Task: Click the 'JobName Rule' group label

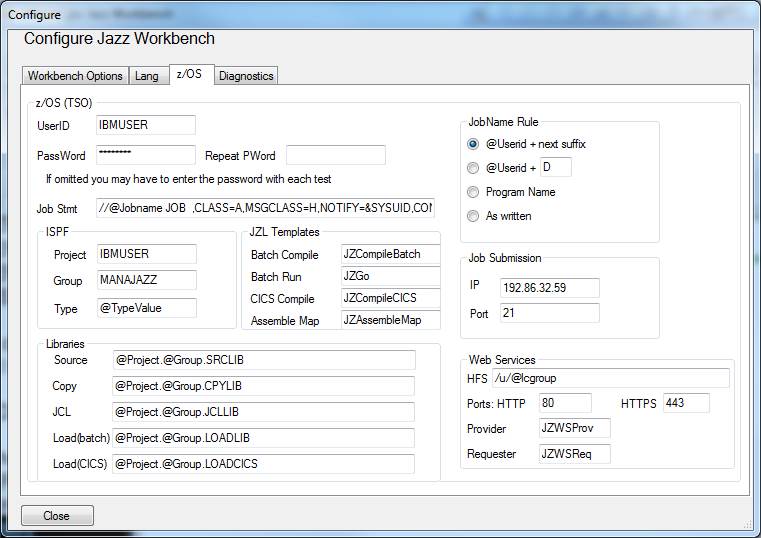Action: [503, 122]
